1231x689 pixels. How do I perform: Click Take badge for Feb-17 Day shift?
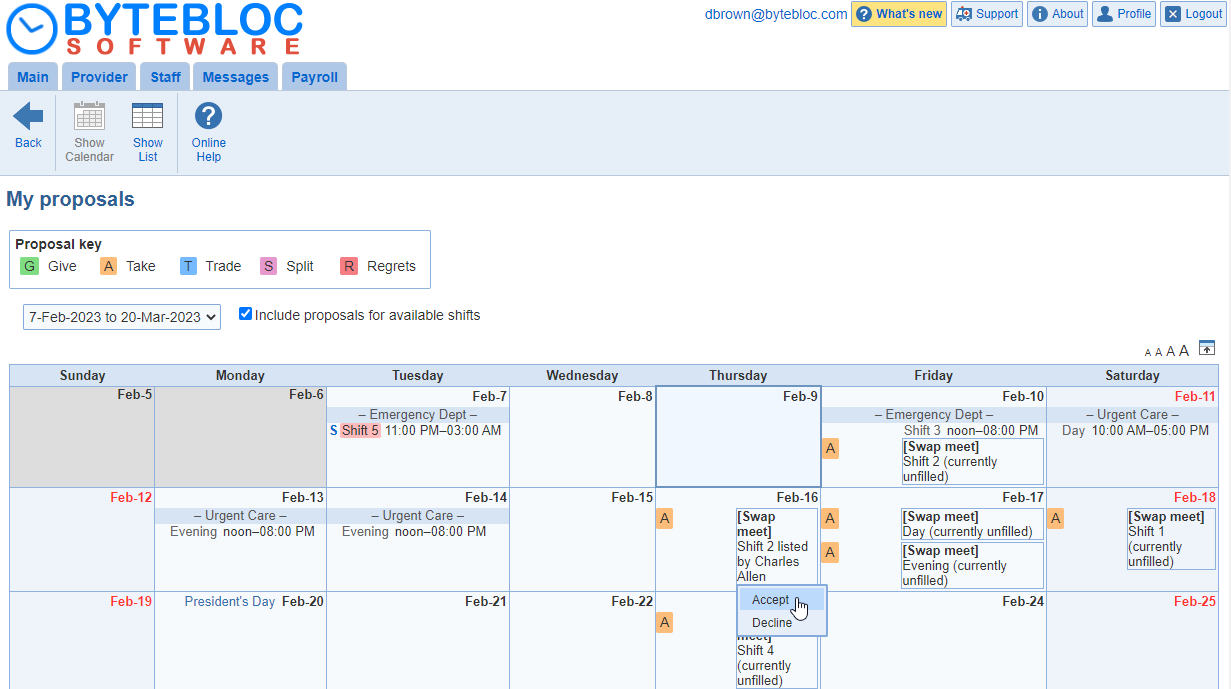pos(830,518)
